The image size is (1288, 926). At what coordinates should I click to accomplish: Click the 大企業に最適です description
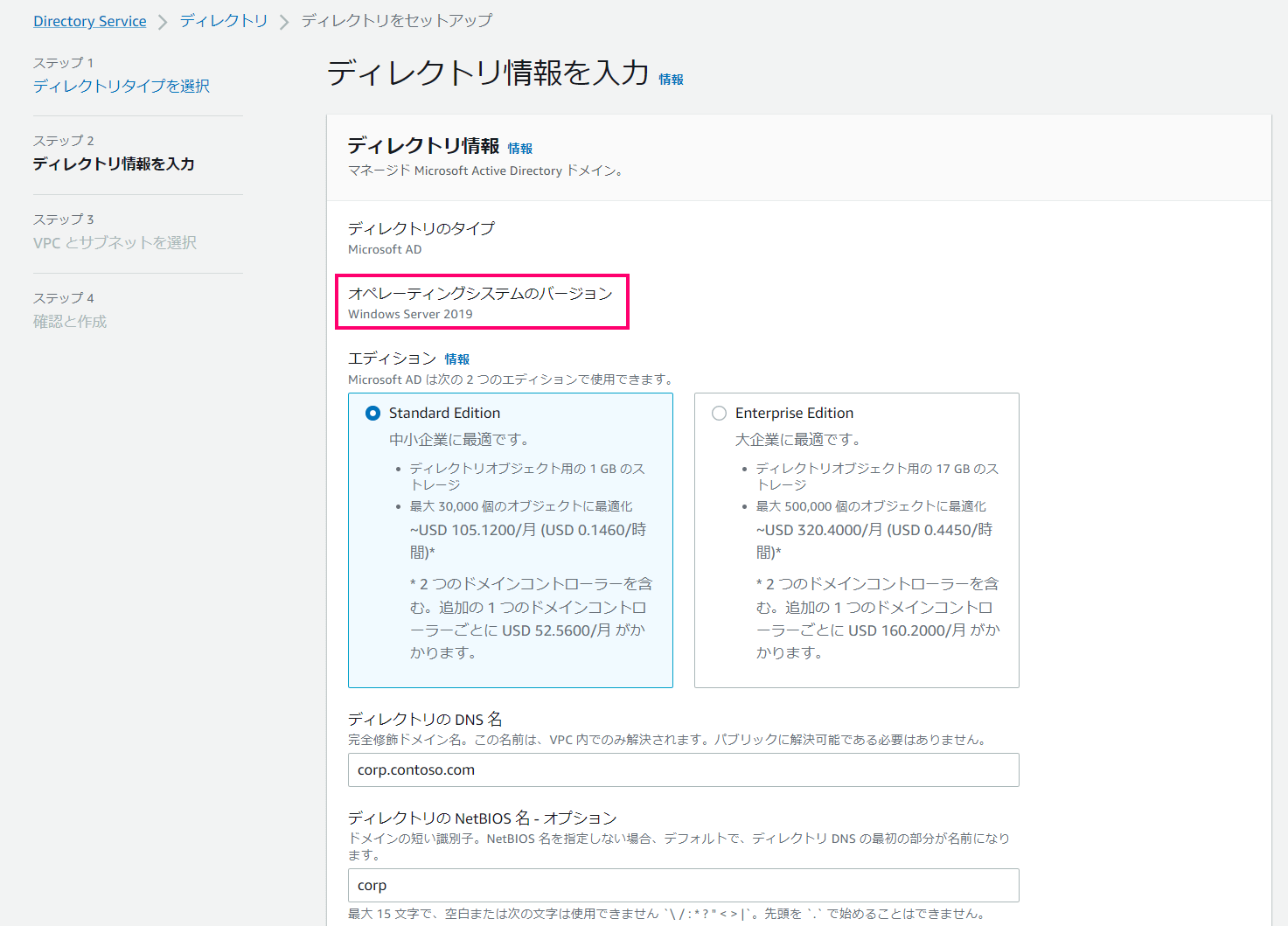[798, 439]
